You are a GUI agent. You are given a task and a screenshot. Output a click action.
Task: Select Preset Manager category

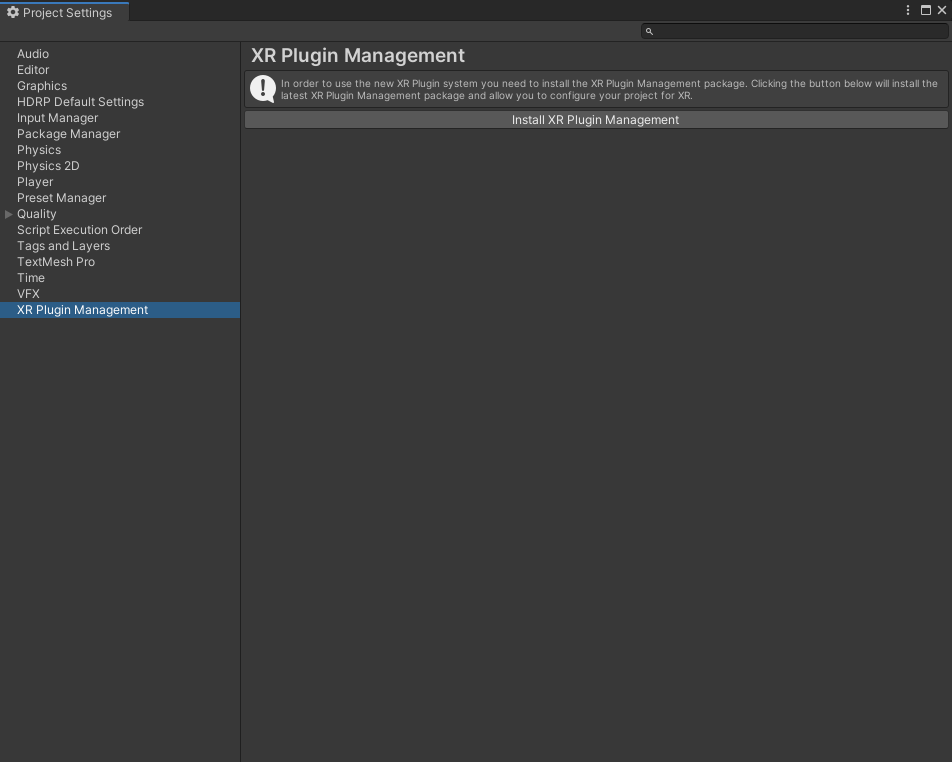pyautogui.click(x=61, y=198)
